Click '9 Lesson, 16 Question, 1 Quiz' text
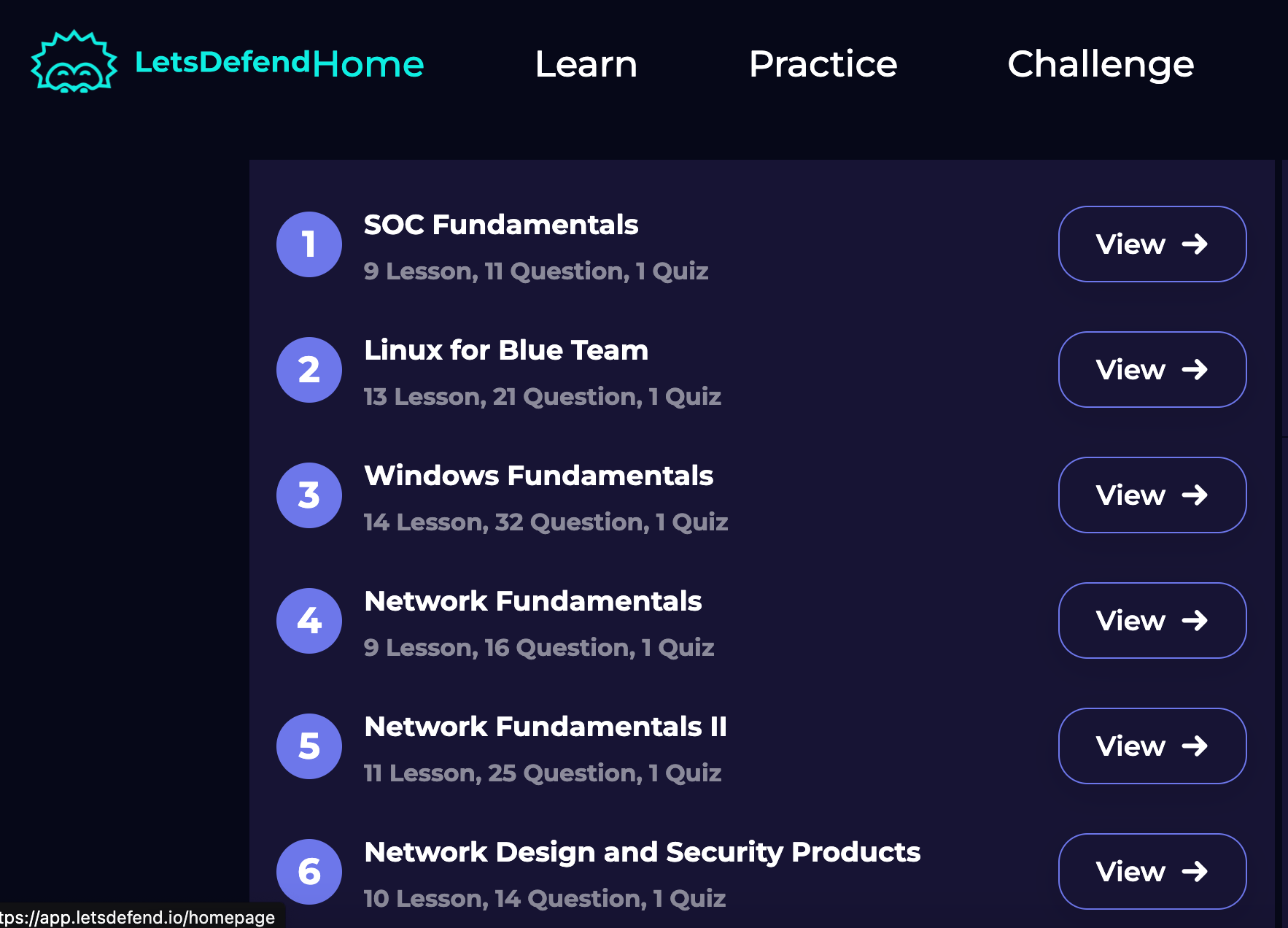Screen dimensions: 1288x928 (539, 648)
